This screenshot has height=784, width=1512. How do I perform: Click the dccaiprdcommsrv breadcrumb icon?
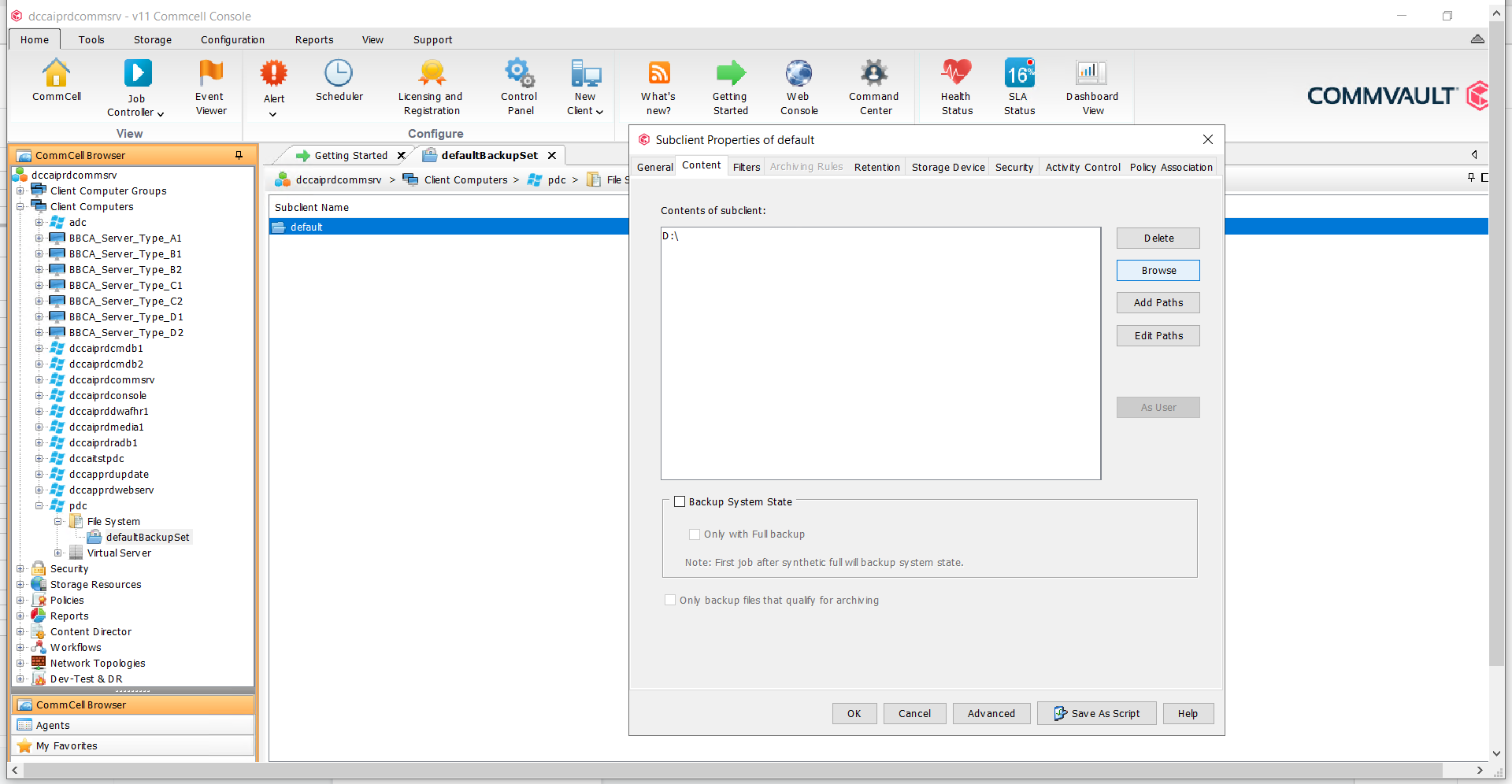coord(282,179)
